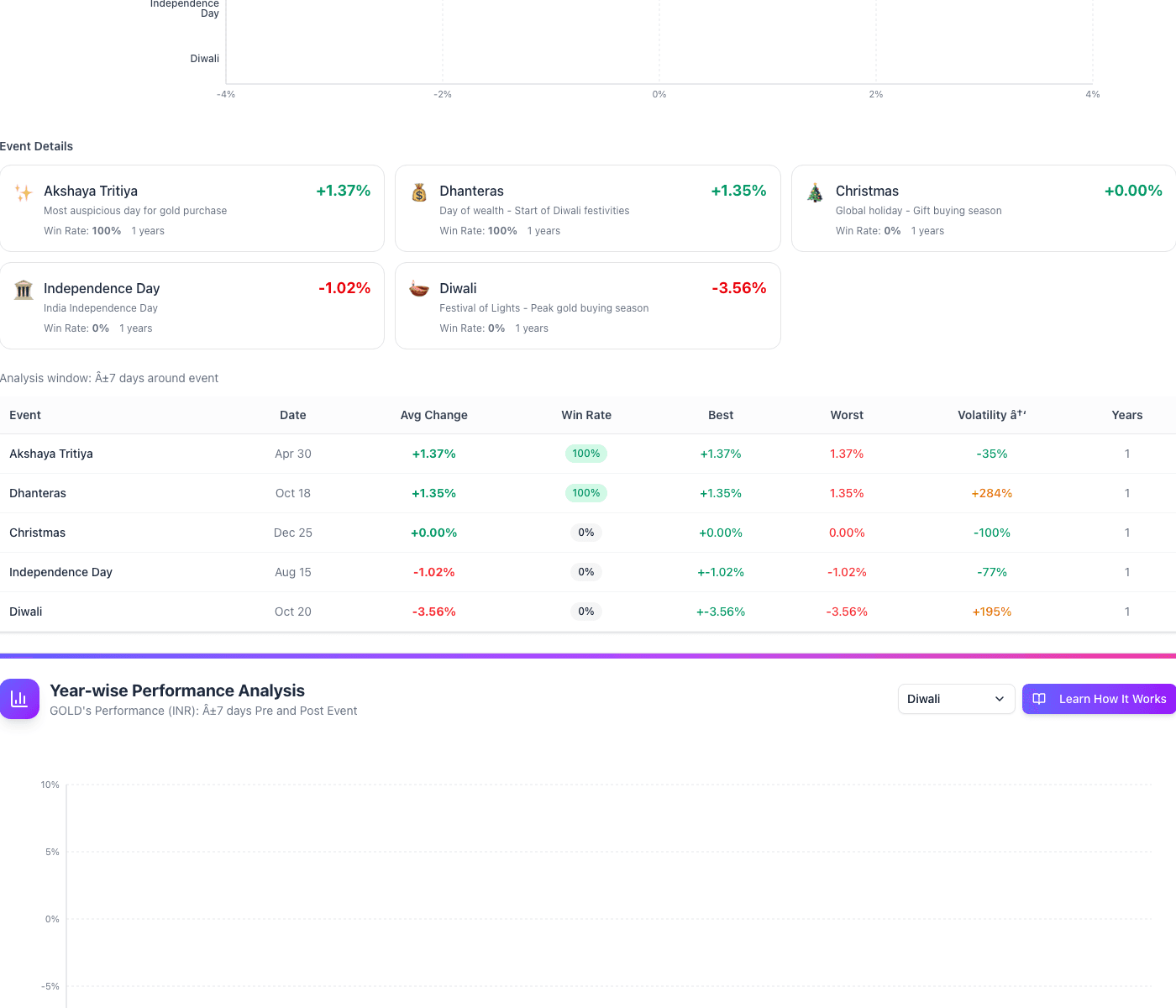
Task: Click the Dhanteras card title
Action: [471, 191]
